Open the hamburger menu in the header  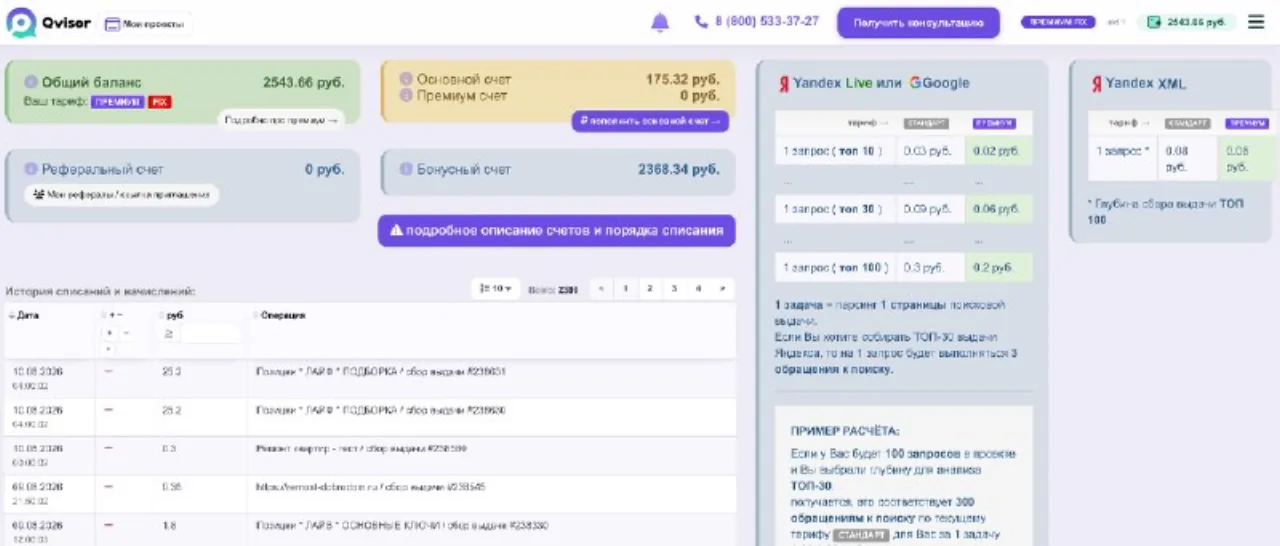1256,22
